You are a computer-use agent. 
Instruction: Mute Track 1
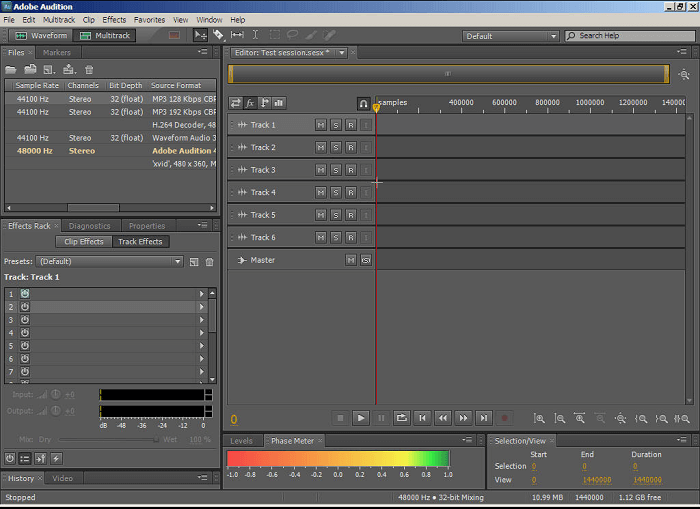321,125
